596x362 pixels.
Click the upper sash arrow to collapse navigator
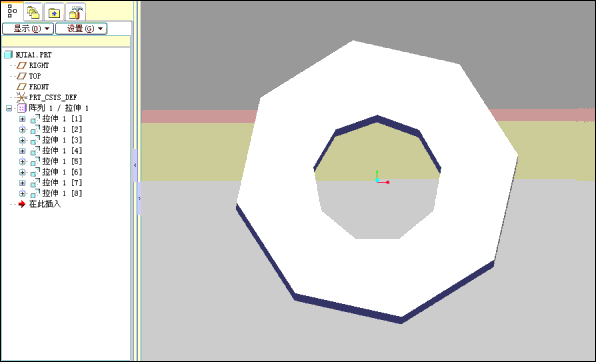pyautogui.click(x=135, y=165)
